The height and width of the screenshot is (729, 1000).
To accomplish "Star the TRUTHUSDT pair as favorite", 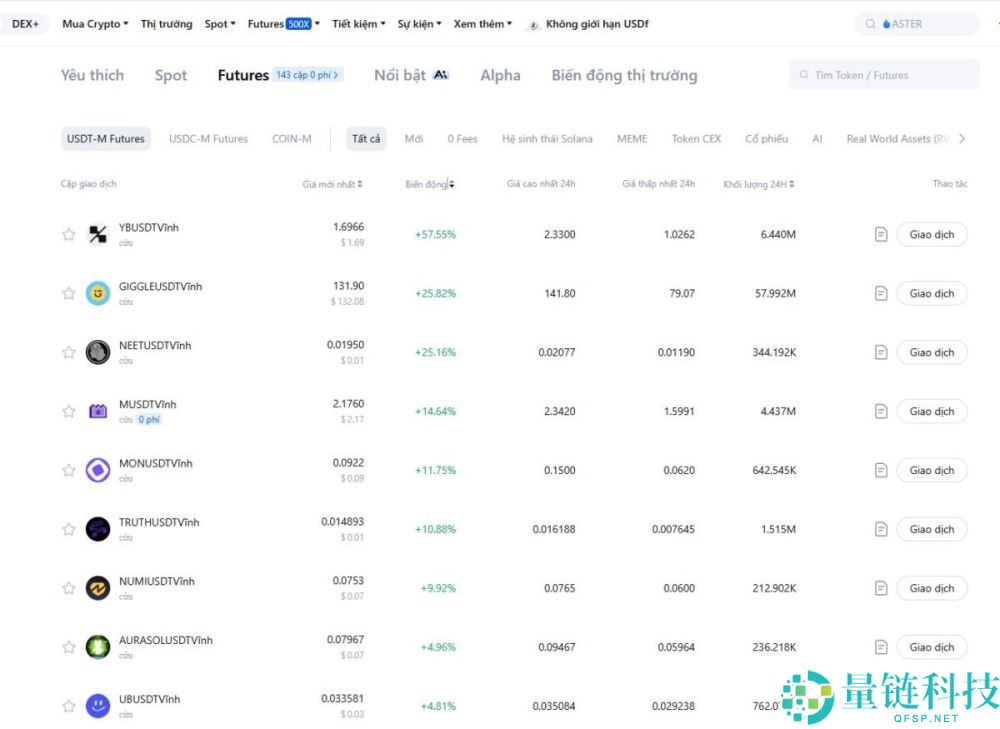I will click(x=69, y=529).
